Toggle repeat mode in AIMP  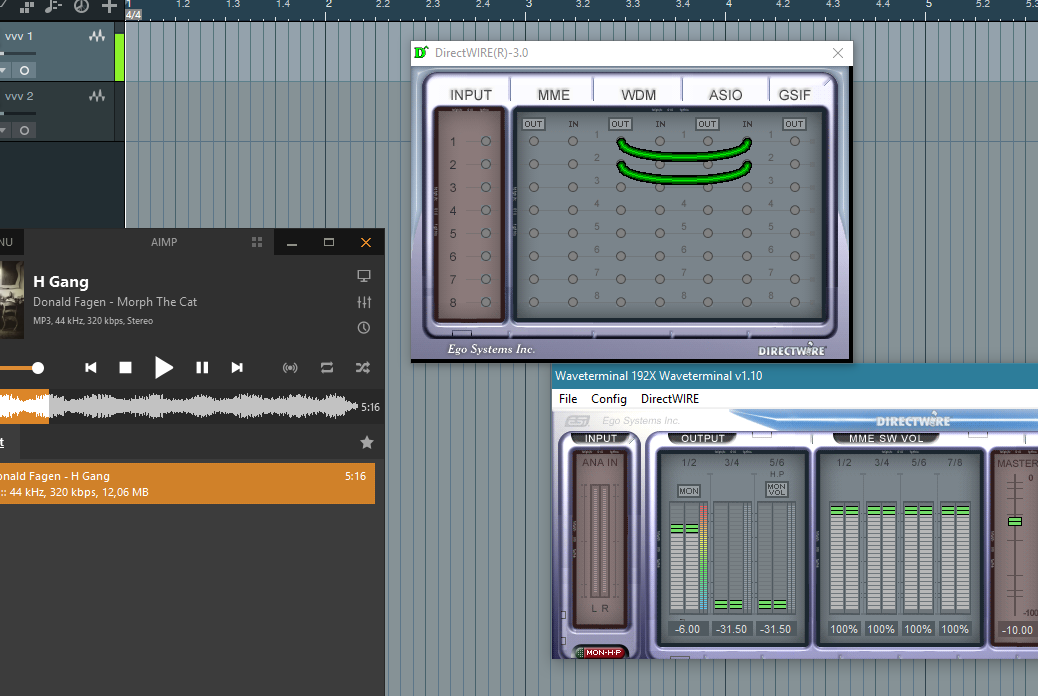tap(327, 368)
